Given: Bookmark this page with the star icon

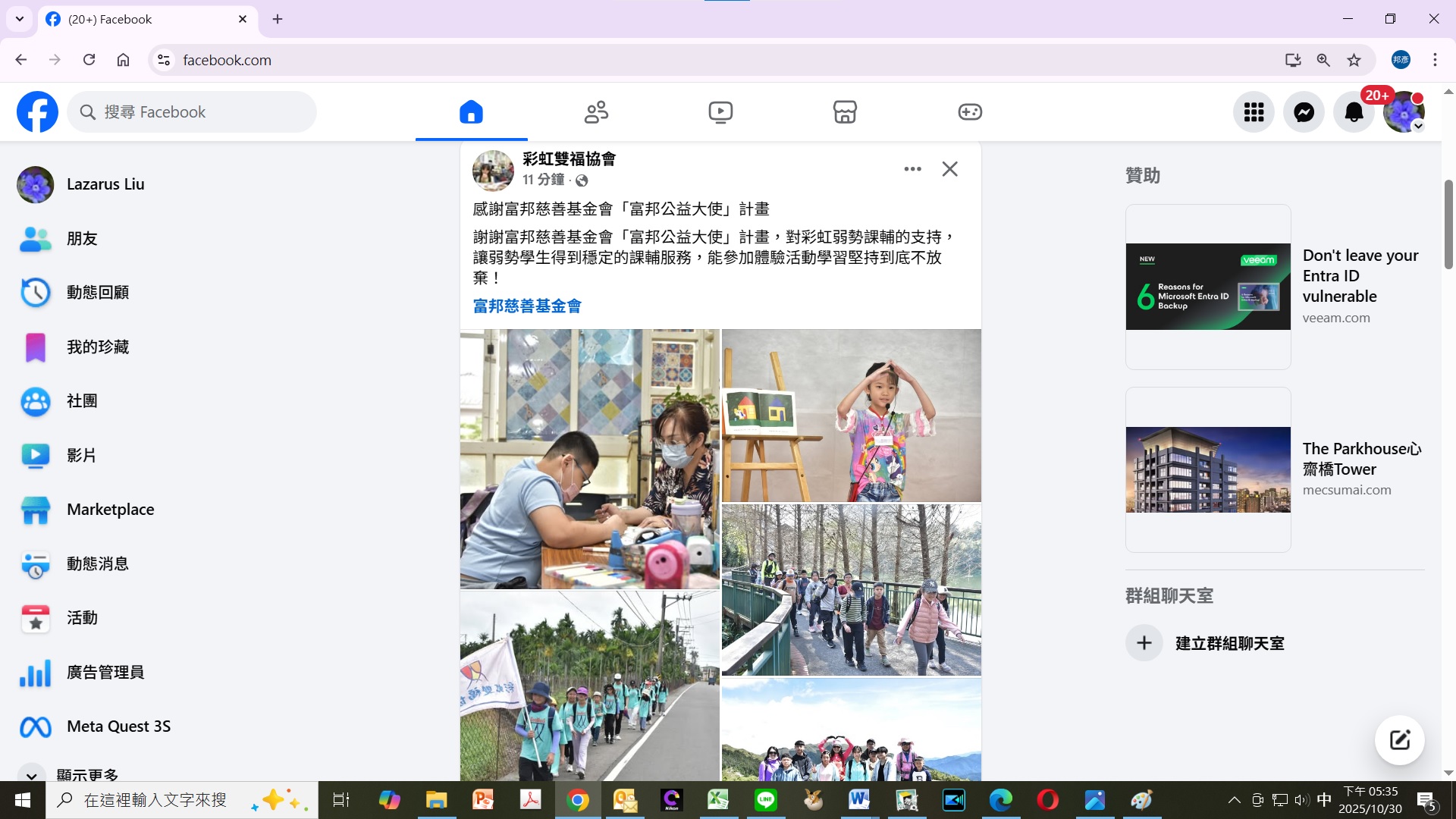Looking at the screenshot, I should pos(1354,60).
